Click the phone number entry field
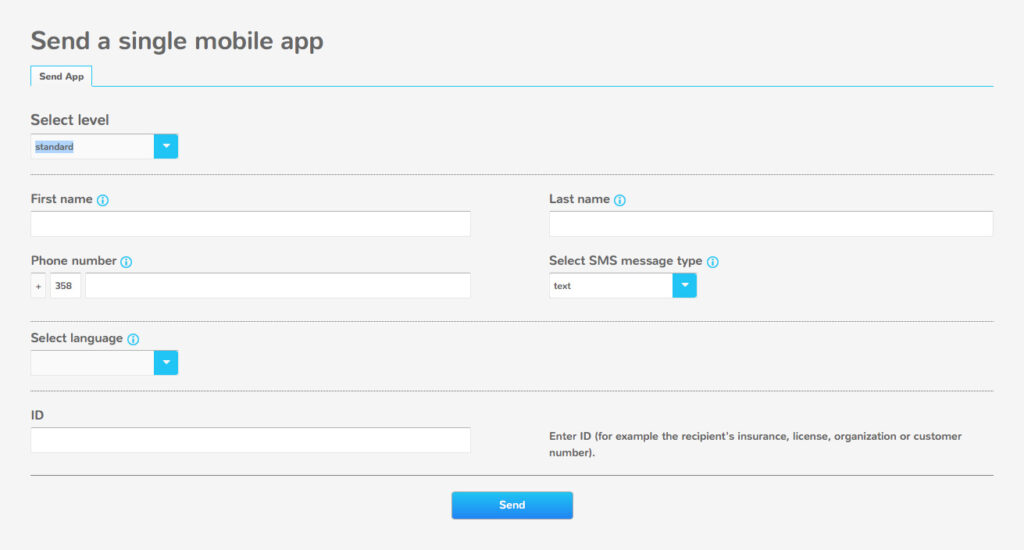 click(278, 285)
